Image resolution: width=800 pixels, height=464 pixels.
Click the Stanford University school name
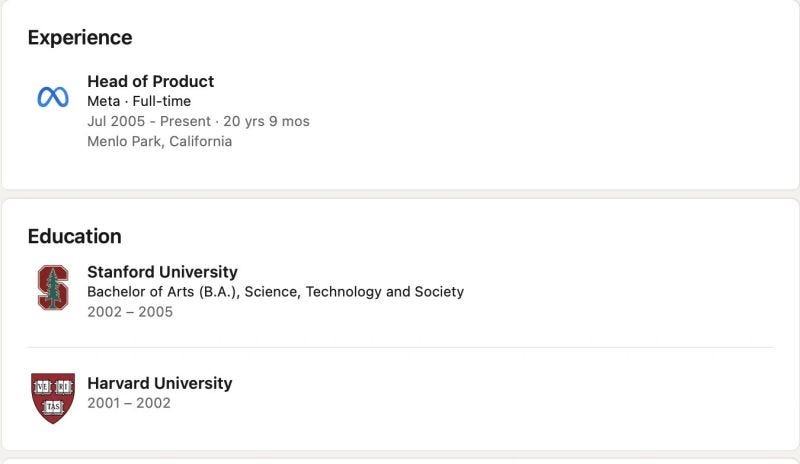(x=162, y=272)
